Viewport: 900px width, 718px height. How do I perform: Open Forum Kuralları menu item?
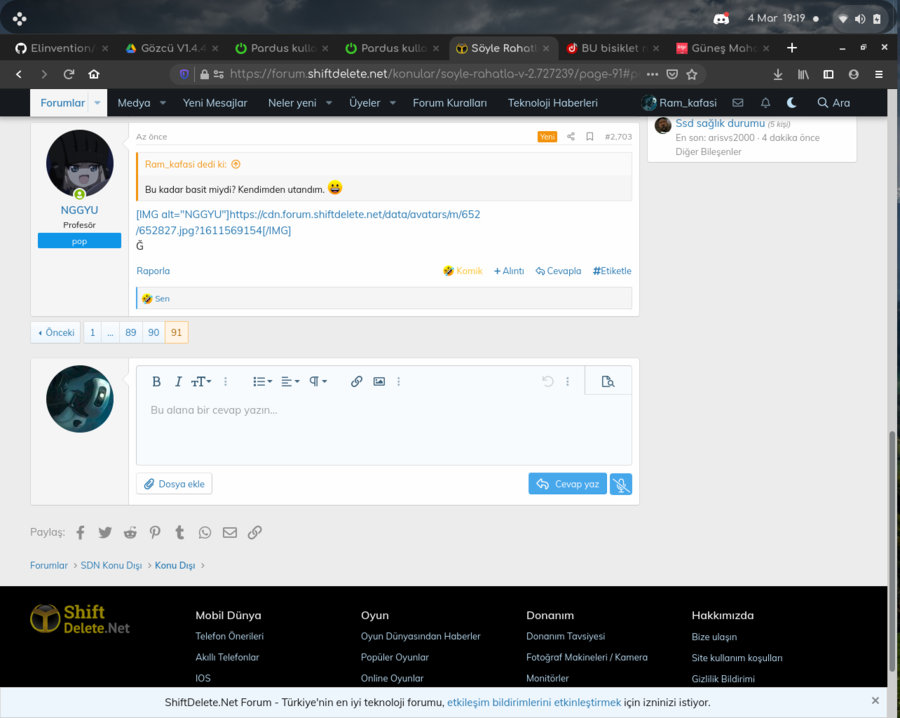tap(449, 103)
